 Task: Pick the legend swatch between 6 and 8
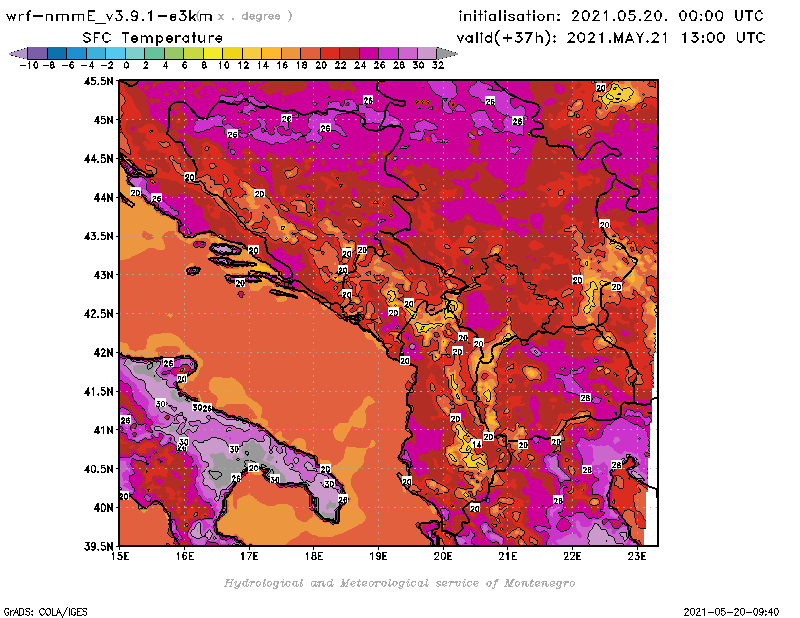[x=193, y=53]
